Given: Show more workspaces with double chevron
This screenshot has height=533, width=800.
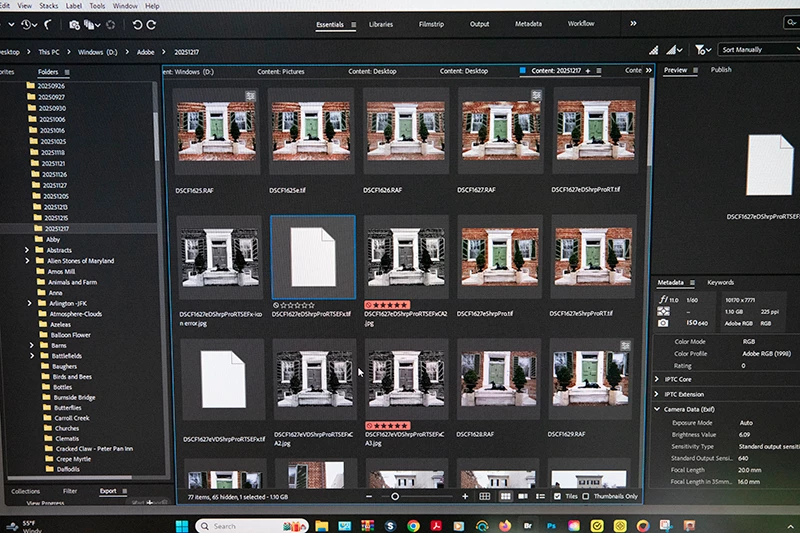Looking at the screenshot, I should click(x=633, y=23).
